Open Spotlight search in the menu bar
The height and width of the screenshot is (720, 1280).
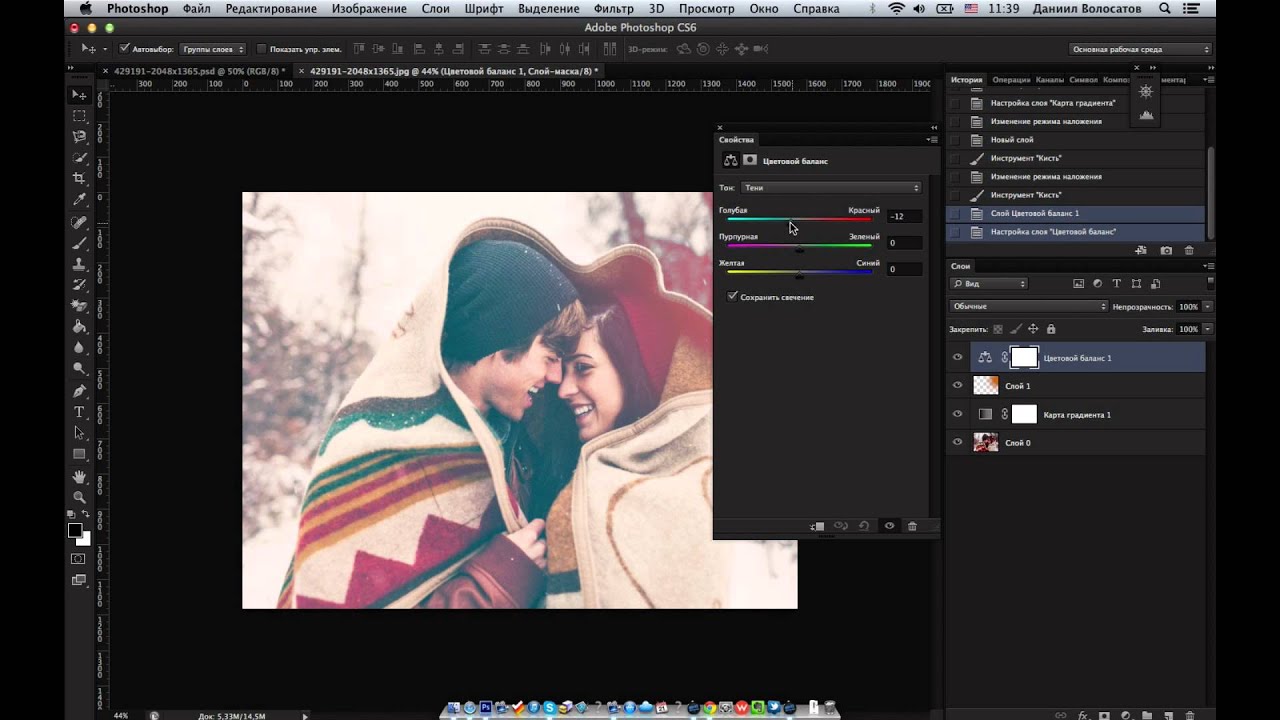click(x=1165, y=9)
